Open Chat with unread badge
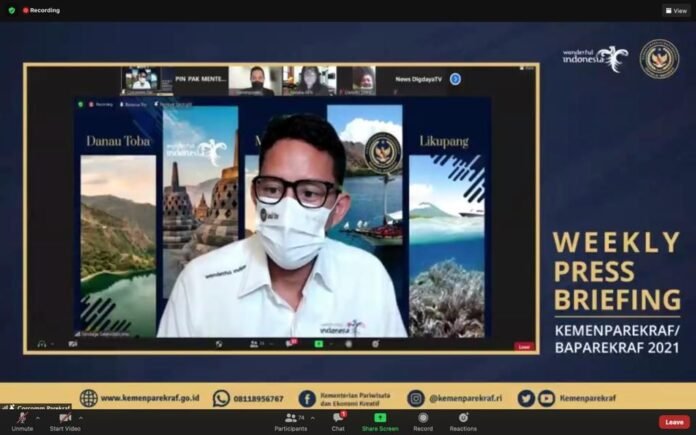Viewport: 696px width, 435px height. (338, 422)
